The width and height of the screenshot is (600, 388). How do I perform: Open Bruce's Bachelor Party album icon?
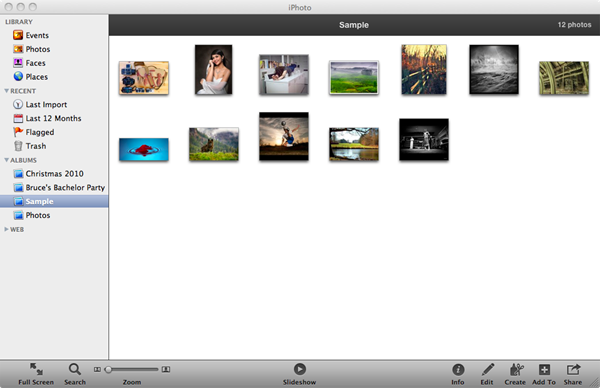(x=18, y=187)
